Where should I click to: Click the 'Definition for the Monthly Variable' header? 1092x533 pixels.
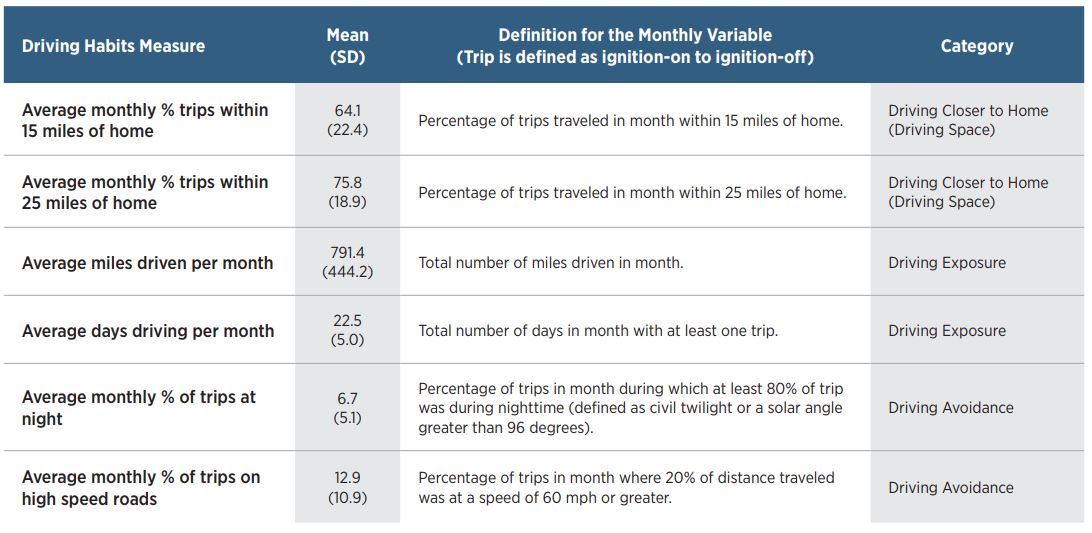[x=635, y=46]
